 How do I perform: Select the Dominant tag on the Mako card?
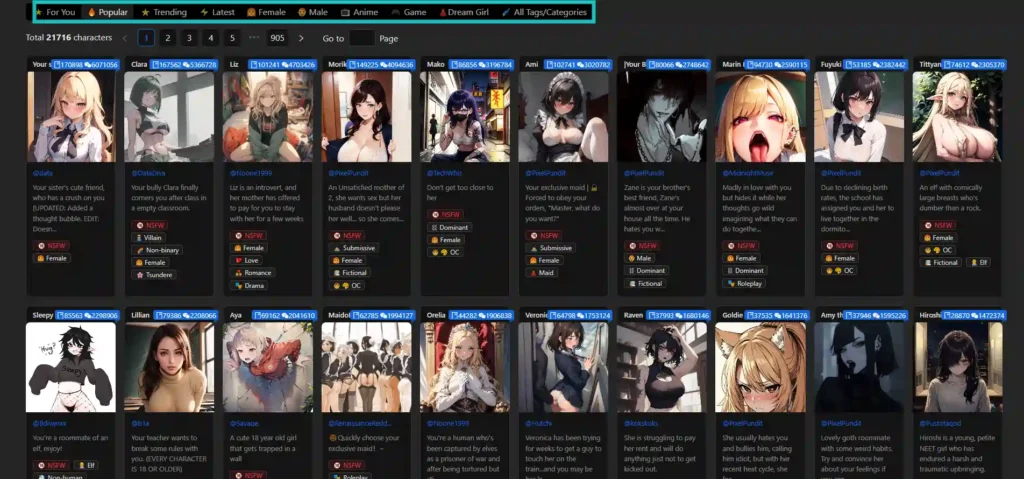pos(449,227)
